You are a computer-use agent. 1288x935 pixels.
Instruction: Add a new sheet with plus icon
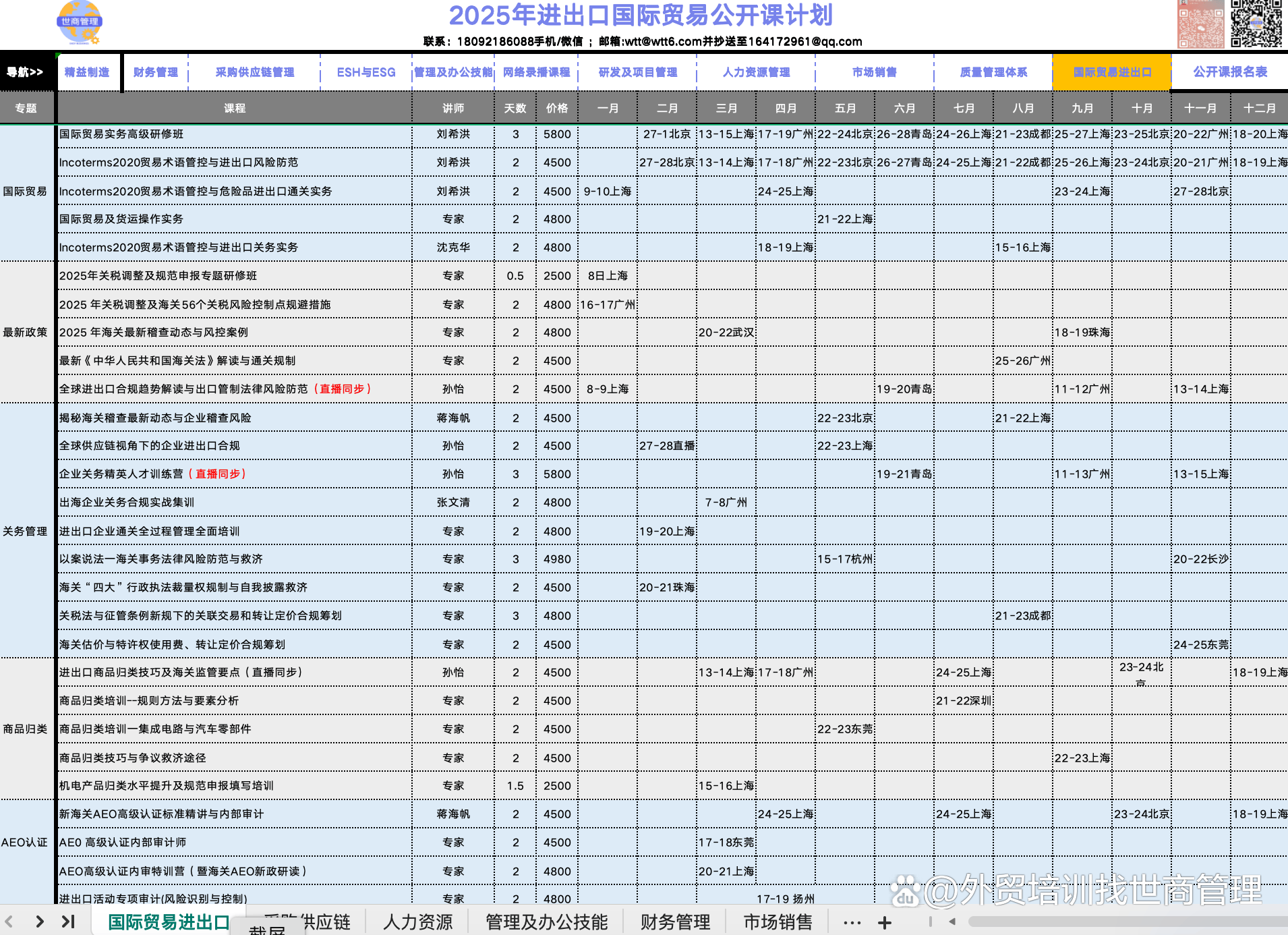click(x=885, y=922)
